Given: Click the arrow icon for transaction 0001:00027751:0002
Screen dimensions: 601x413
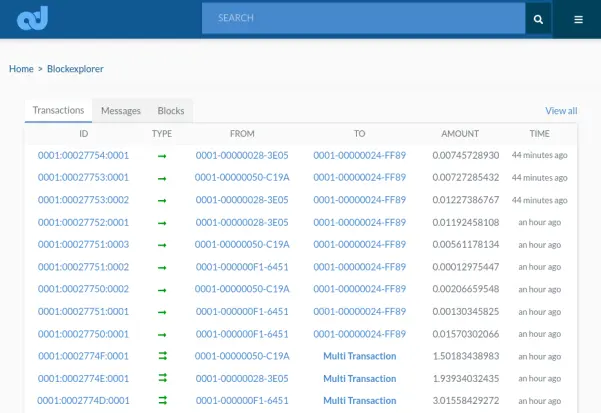Looking at the screenshot, I should [162, 267].
